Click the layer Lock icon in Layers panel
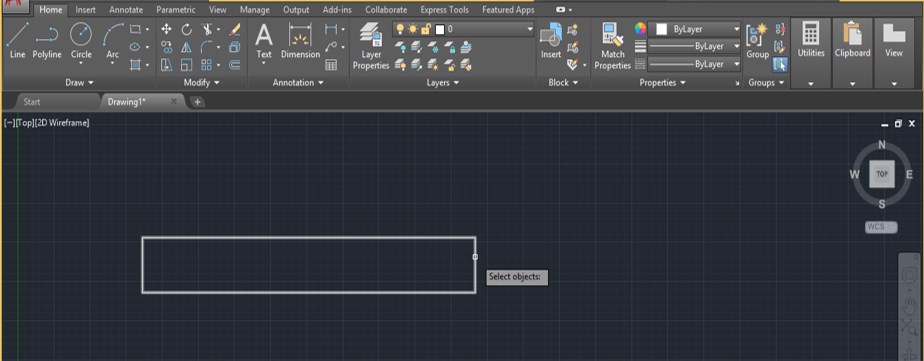Screen dimensions: 924x361 [x=449, y=47]
